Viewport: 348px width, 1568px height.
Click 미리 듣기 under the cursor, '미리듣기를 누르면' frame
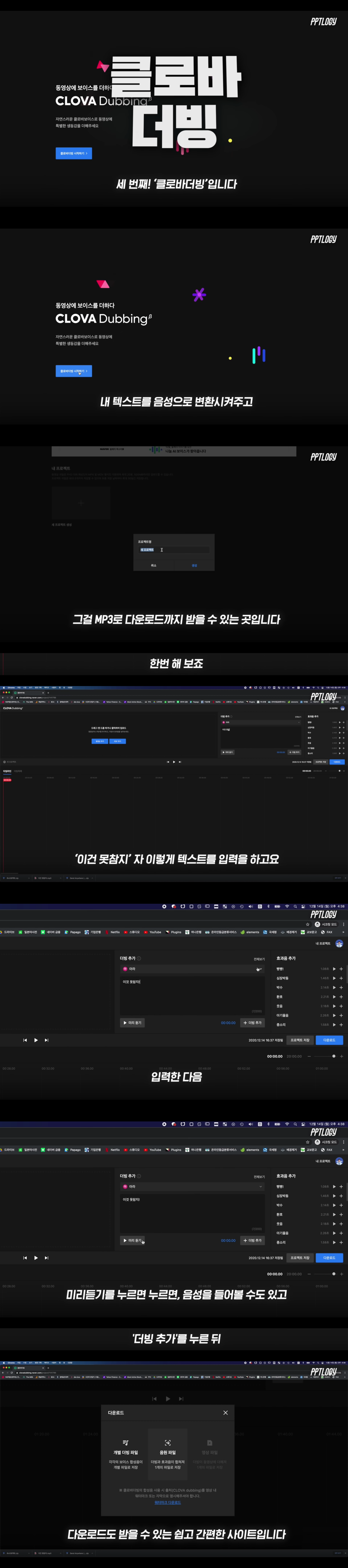click(132, 1241)
